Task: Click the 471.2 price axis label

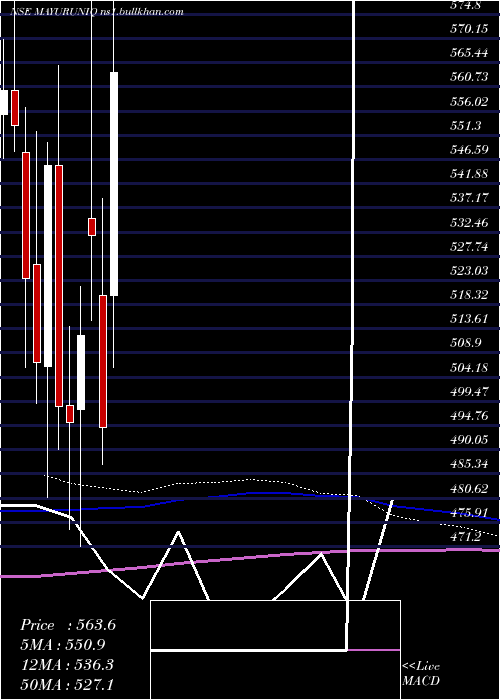Action: coord(466,537)
